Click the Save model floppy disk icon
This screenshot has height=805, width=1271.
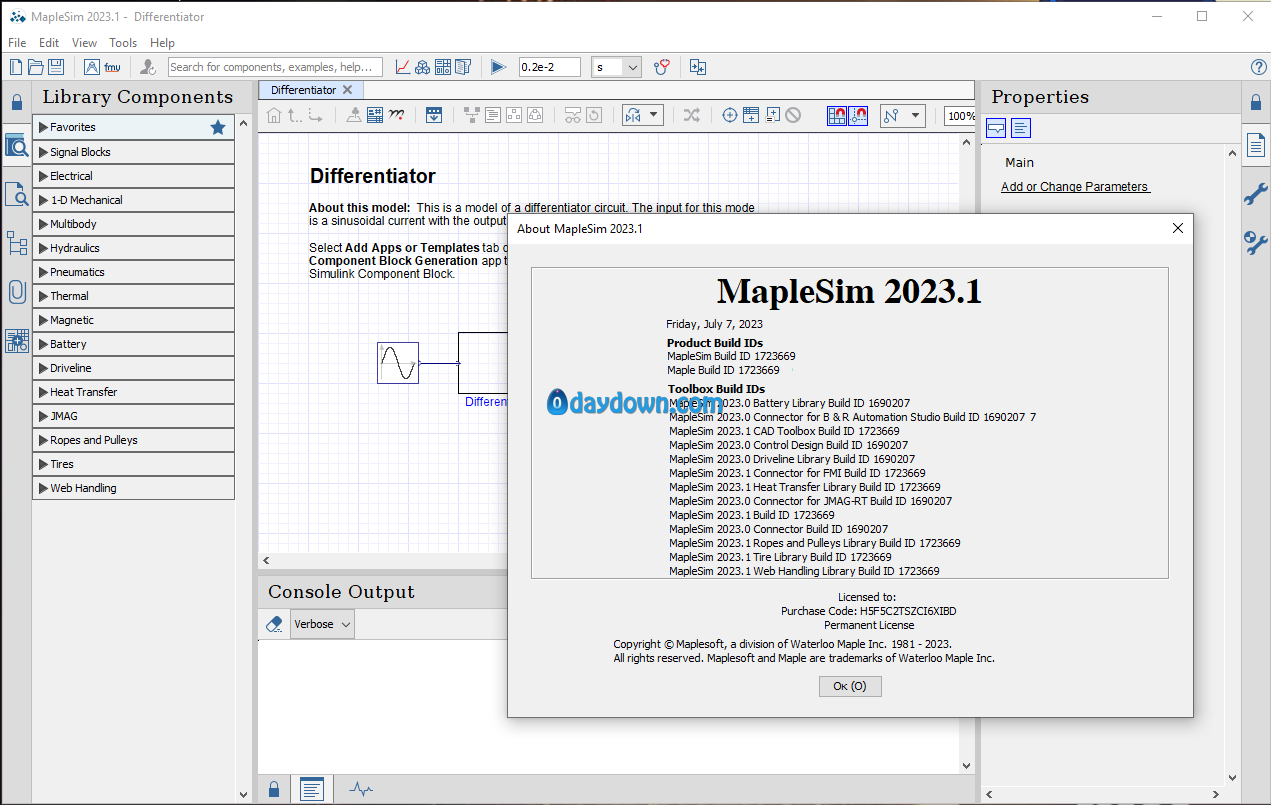click(56, 67)
